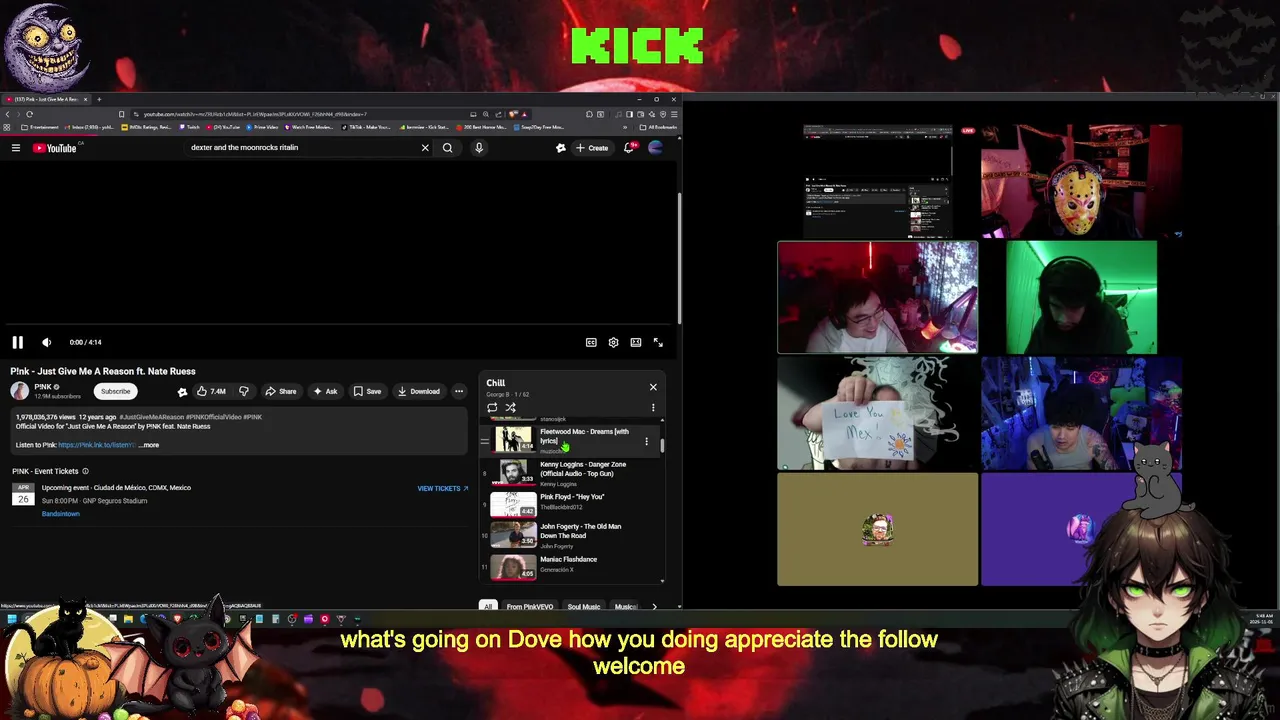1280x720 pixels.
Task: Open Prime Video bookmark
Action: click(262, 127)
